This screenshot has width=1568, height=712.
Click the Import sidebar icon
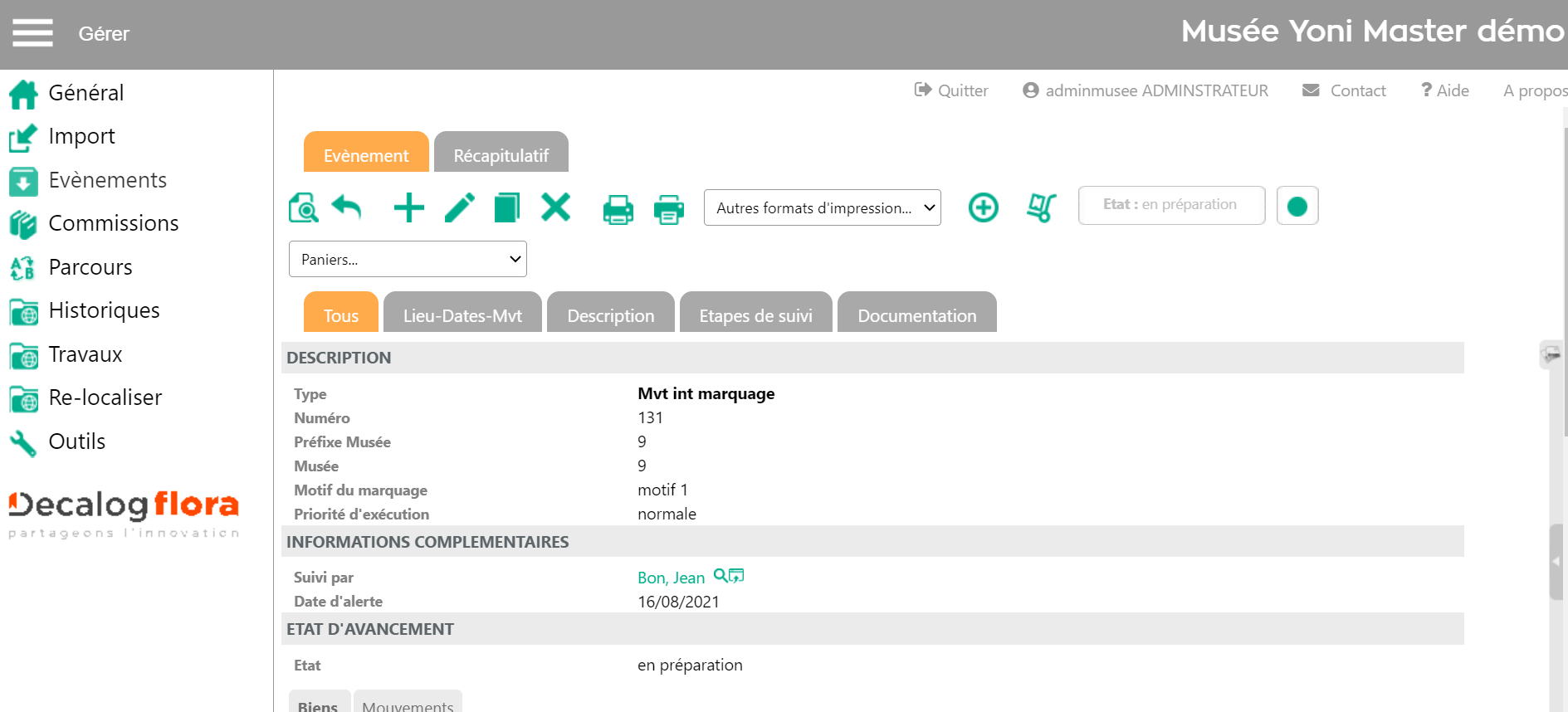point(23,137)
